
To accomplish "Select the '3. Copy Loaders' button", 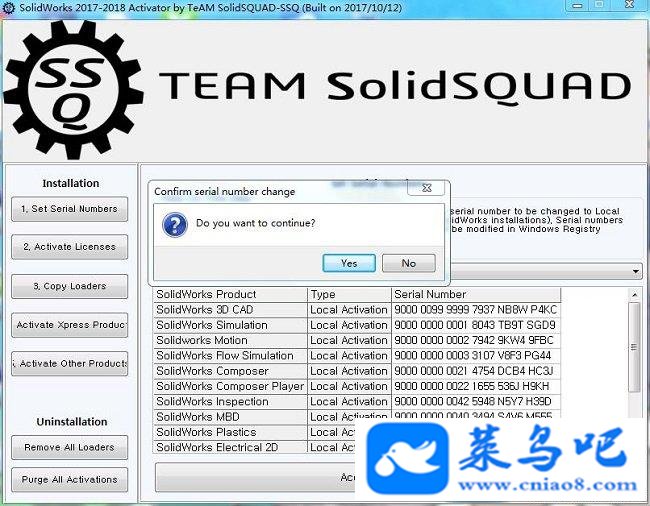I will [69, 286].
